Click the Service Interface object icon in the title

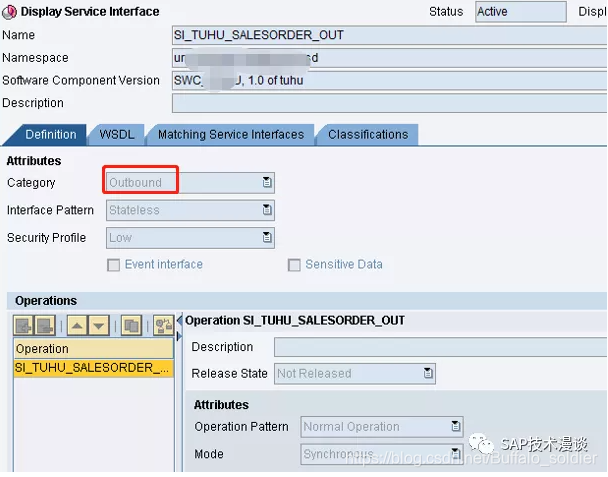click(9, 12)
